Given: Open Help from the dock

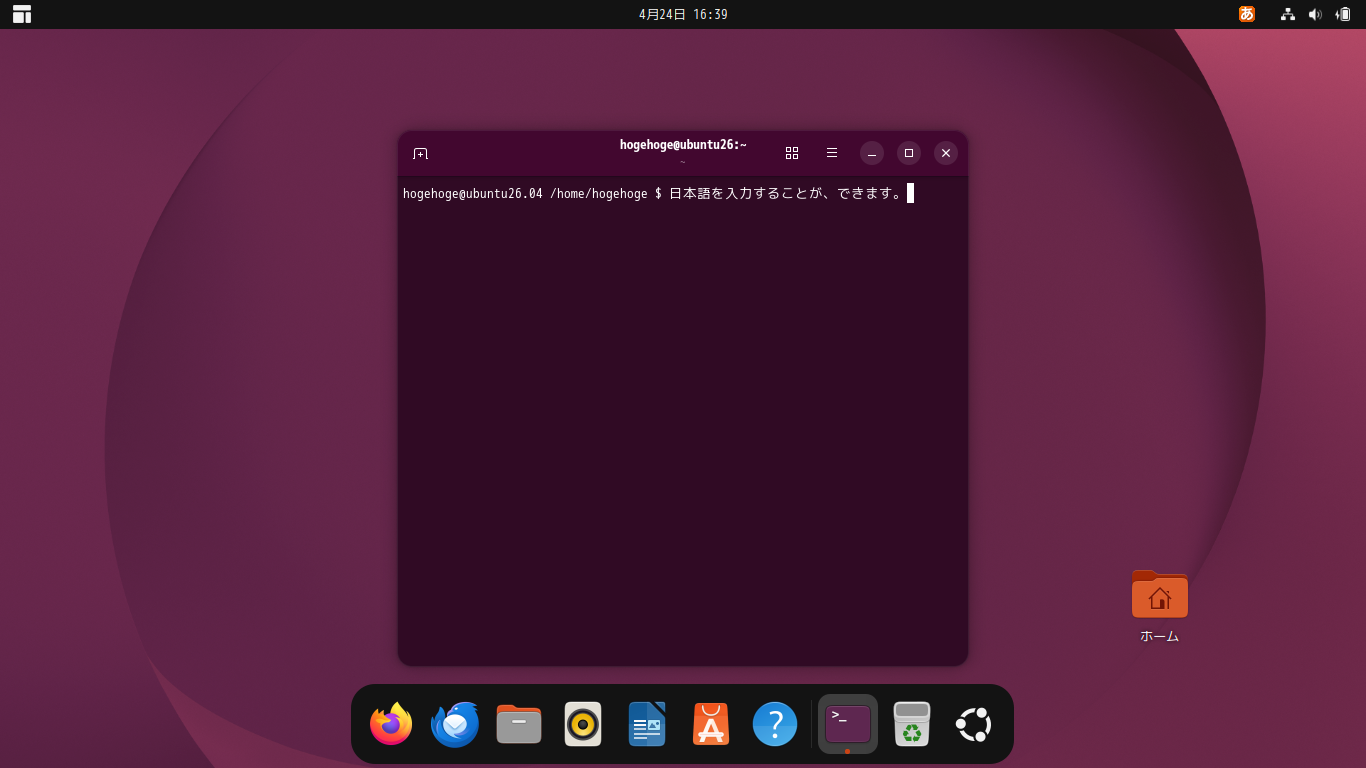Looking at the screenshot, I should pos(775,724).
